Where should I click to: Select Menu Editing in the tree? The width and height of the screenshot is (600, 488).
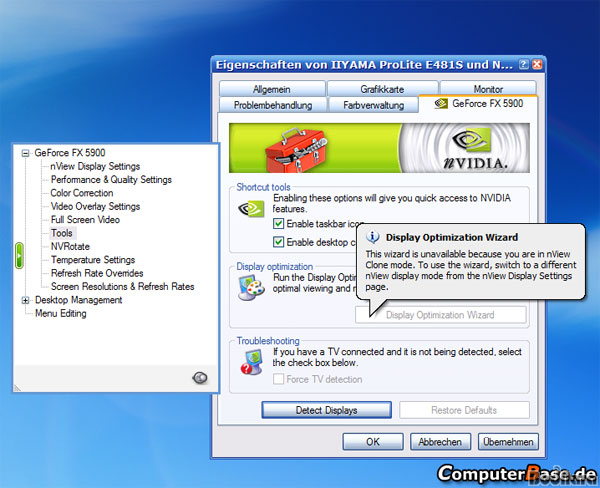pyautogui.click(x=60, y=313)
